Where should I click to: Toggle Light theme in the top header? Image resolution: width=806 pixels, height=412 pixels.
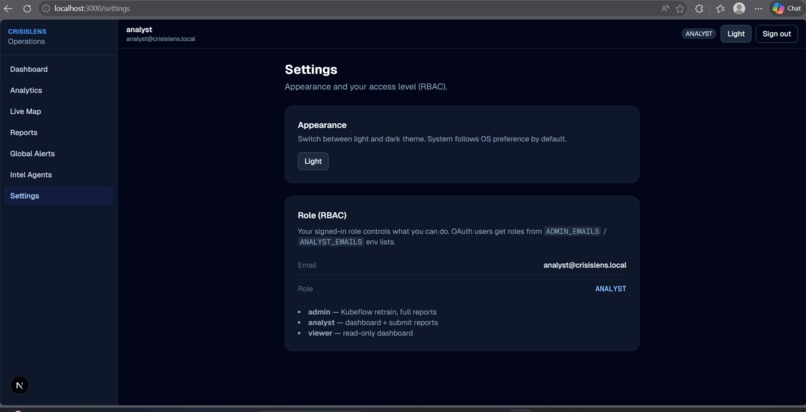tap(736, 34)
